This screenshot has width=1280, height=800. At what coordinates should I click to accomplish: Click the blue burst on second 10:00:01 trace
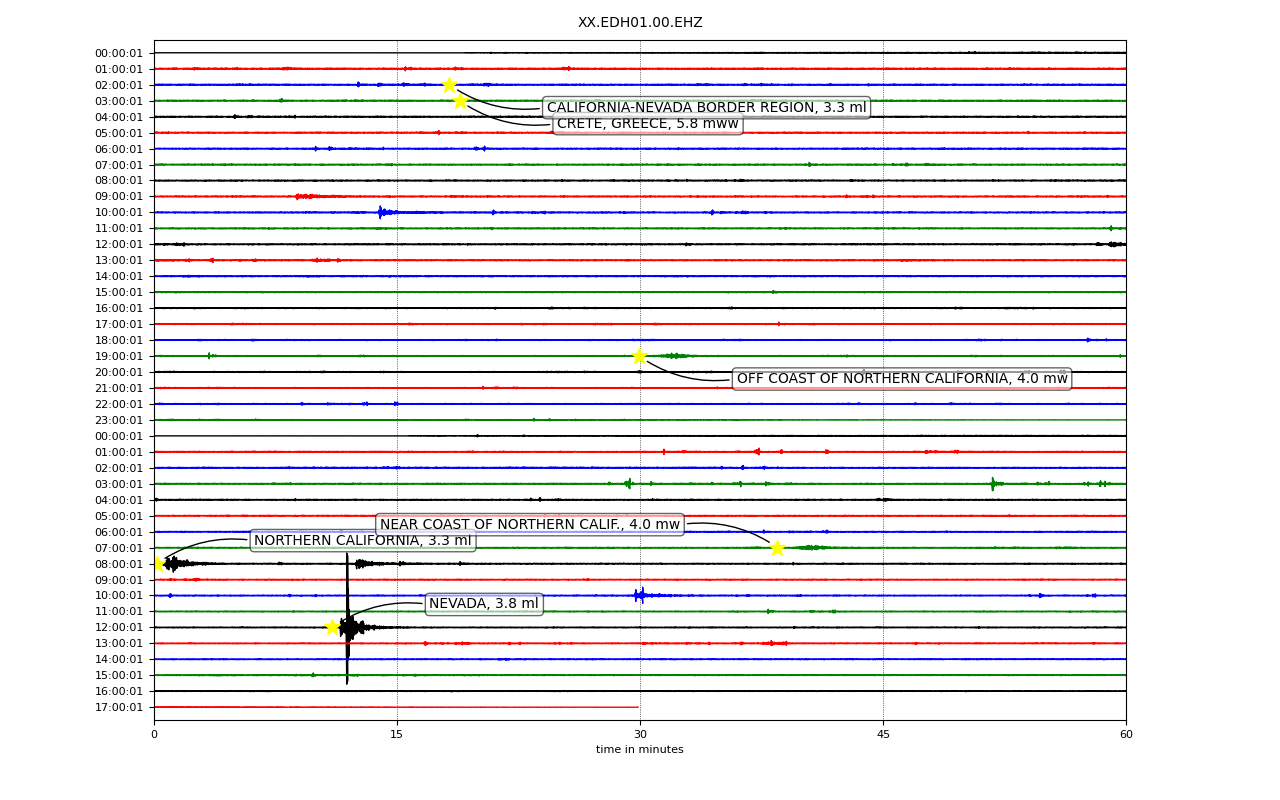[641, 596]
